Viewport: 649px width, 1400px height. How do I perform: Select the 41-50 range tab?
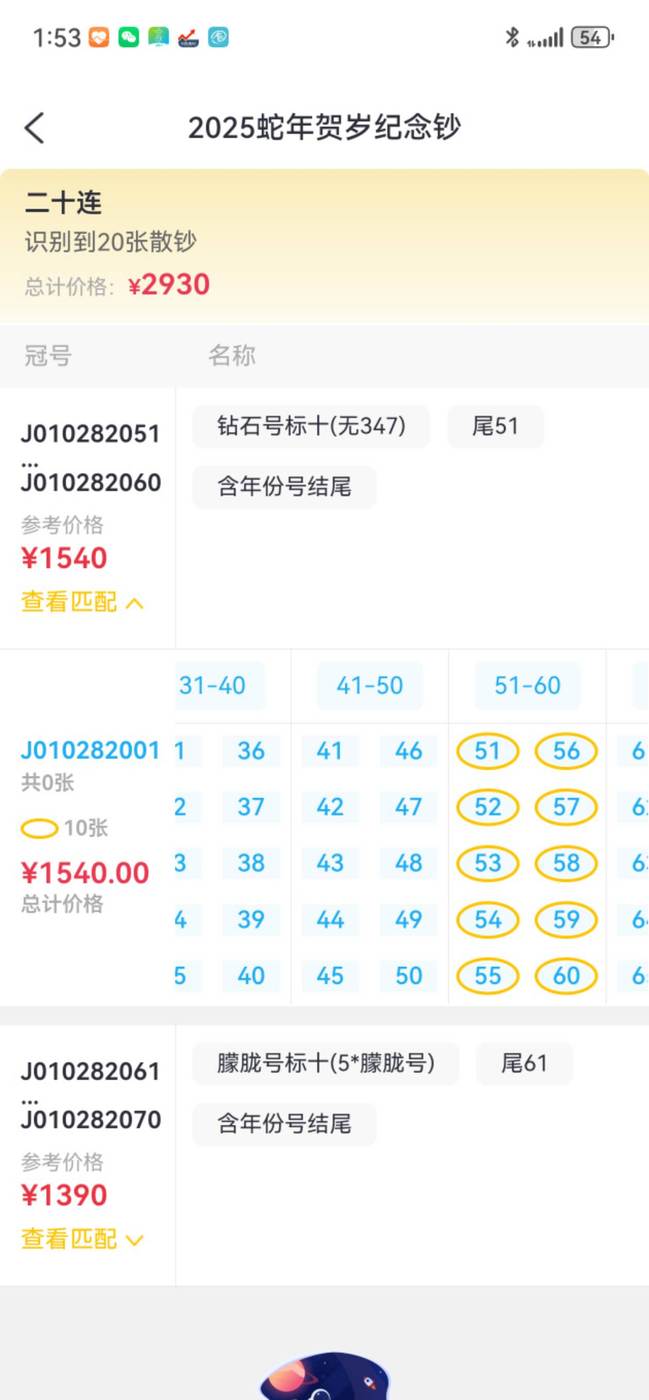(370, 686)
